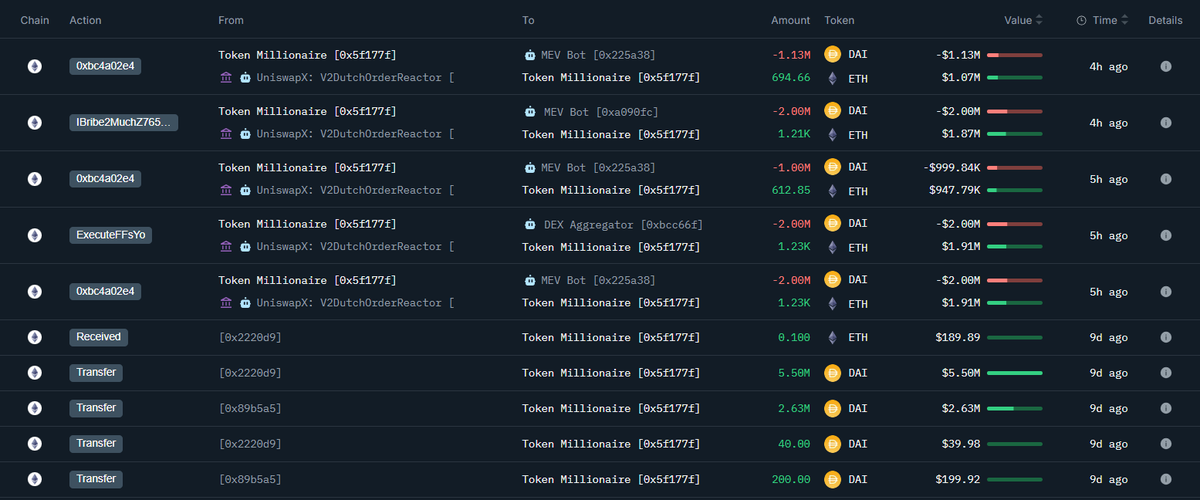
Task: Click bank icon beside UniswapX in IBribe2MuchZ765 row
Action: 226,133
